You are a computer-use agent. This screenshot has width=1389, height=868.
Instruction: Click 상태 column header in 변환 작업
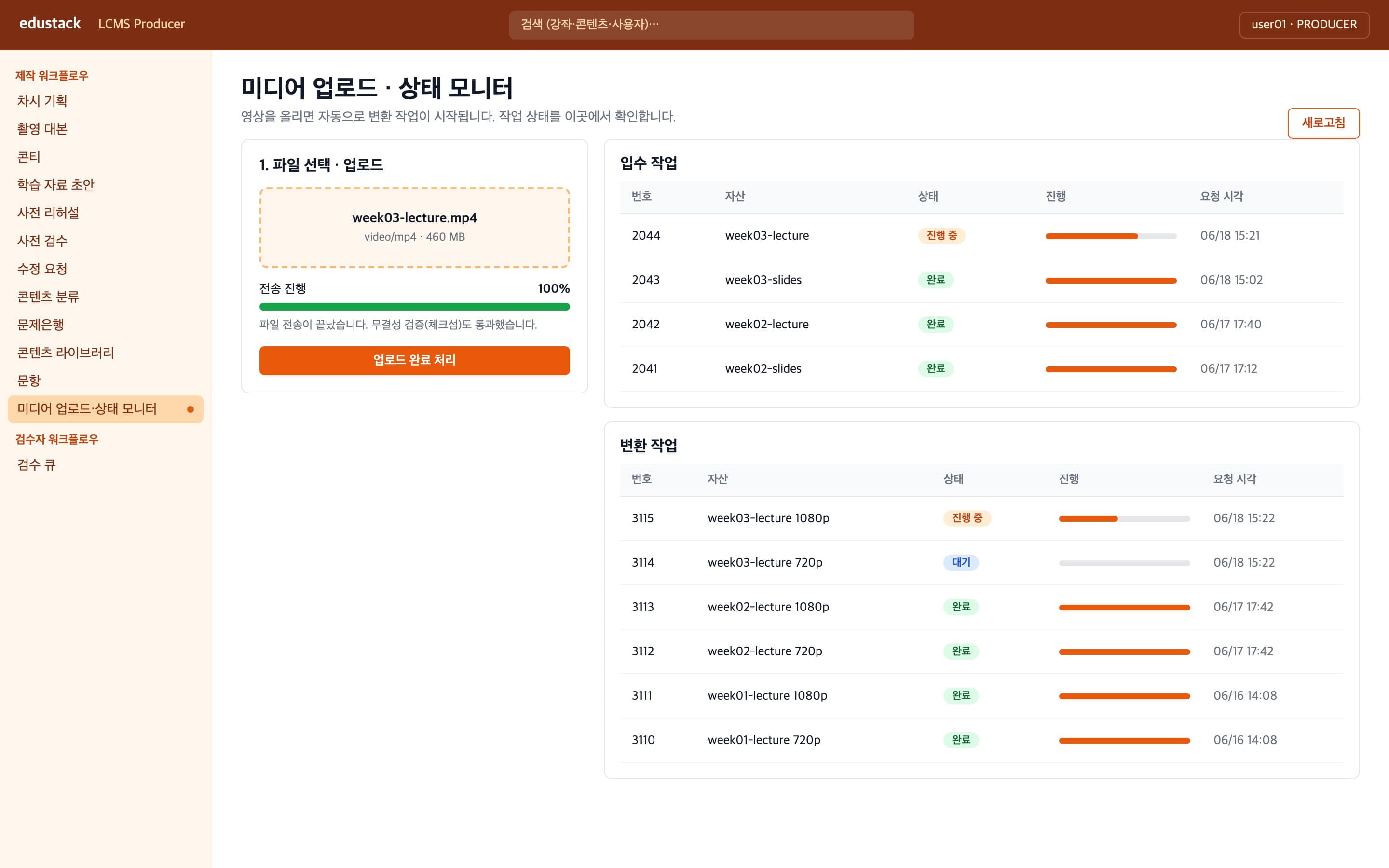pyautogui.click(x=953, y=479)
